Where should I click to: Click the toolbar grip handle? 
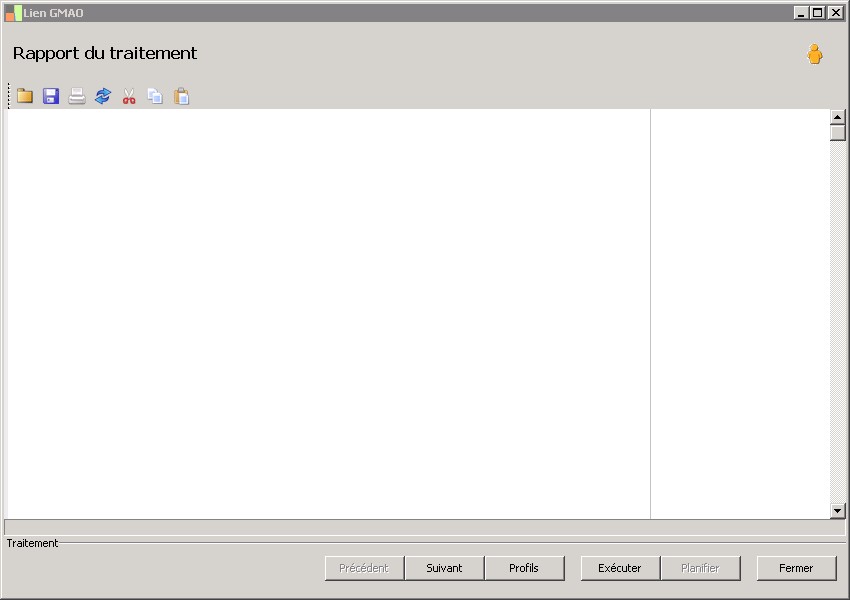9,96
